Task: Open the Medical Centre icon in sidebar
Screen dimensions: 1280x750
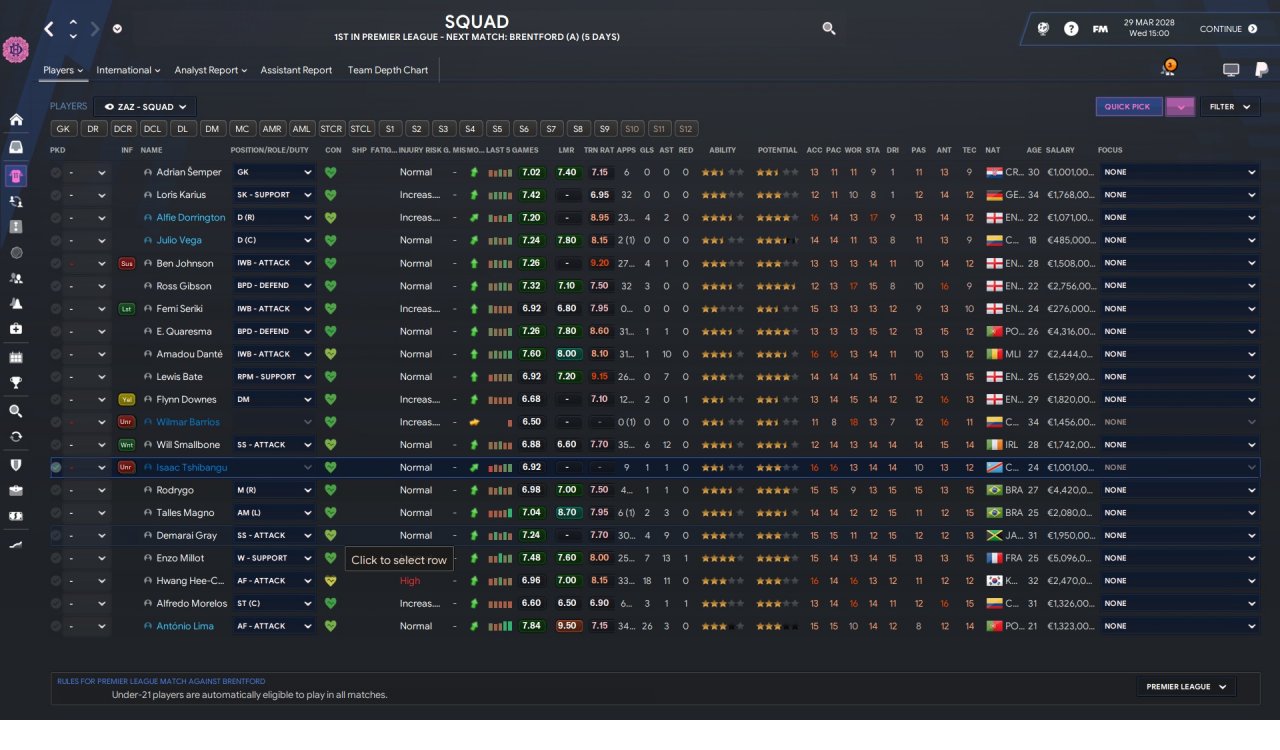Action: point(16,330)
